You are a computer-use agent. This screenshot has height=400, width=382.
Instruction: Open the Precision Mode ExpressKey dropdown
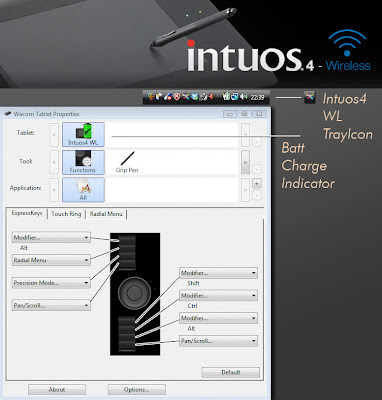click(x=51, y=283)
